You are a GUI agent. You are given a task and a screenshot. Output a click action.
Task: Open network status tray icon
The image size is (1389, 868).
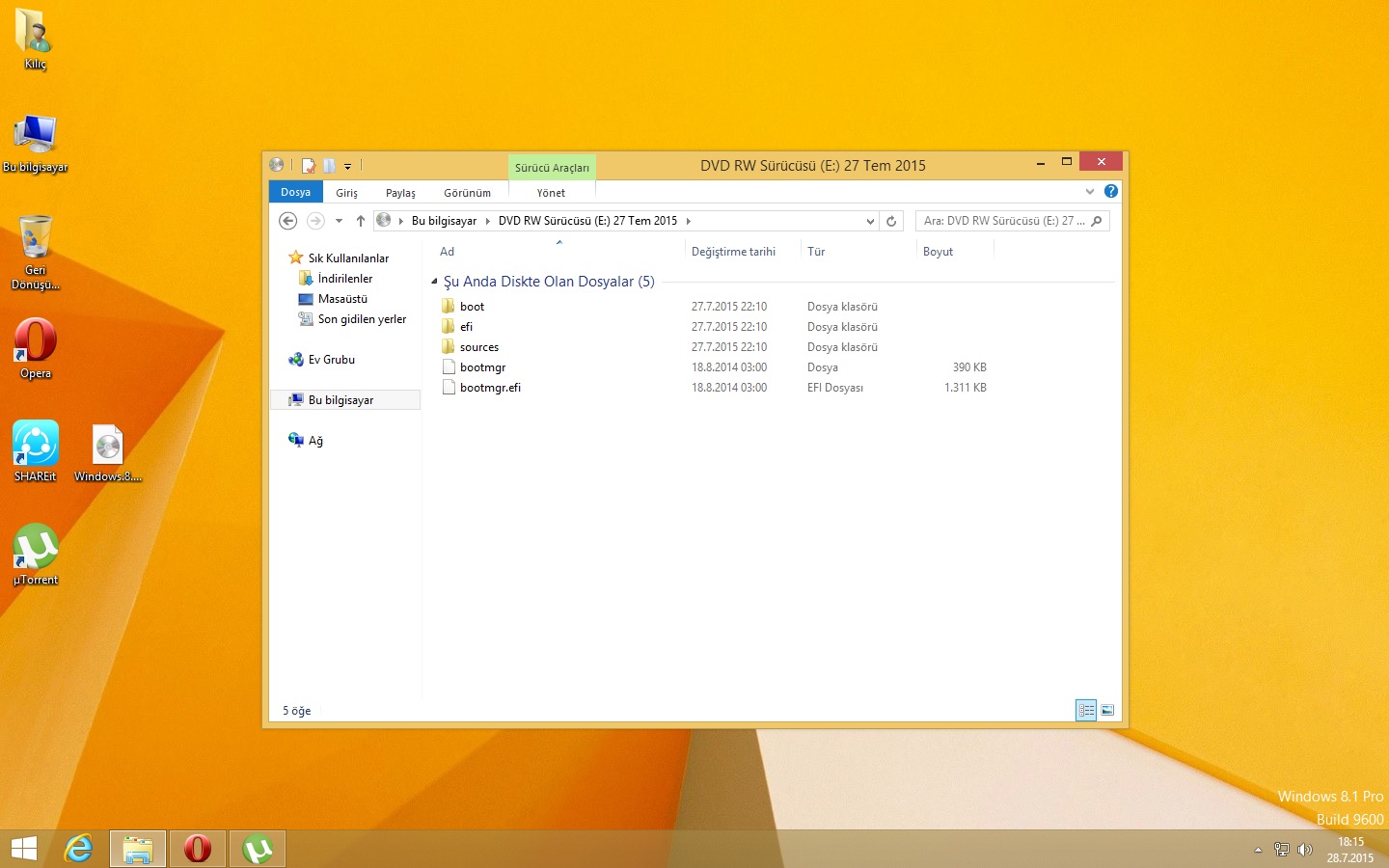click(x=1281, y=850)
